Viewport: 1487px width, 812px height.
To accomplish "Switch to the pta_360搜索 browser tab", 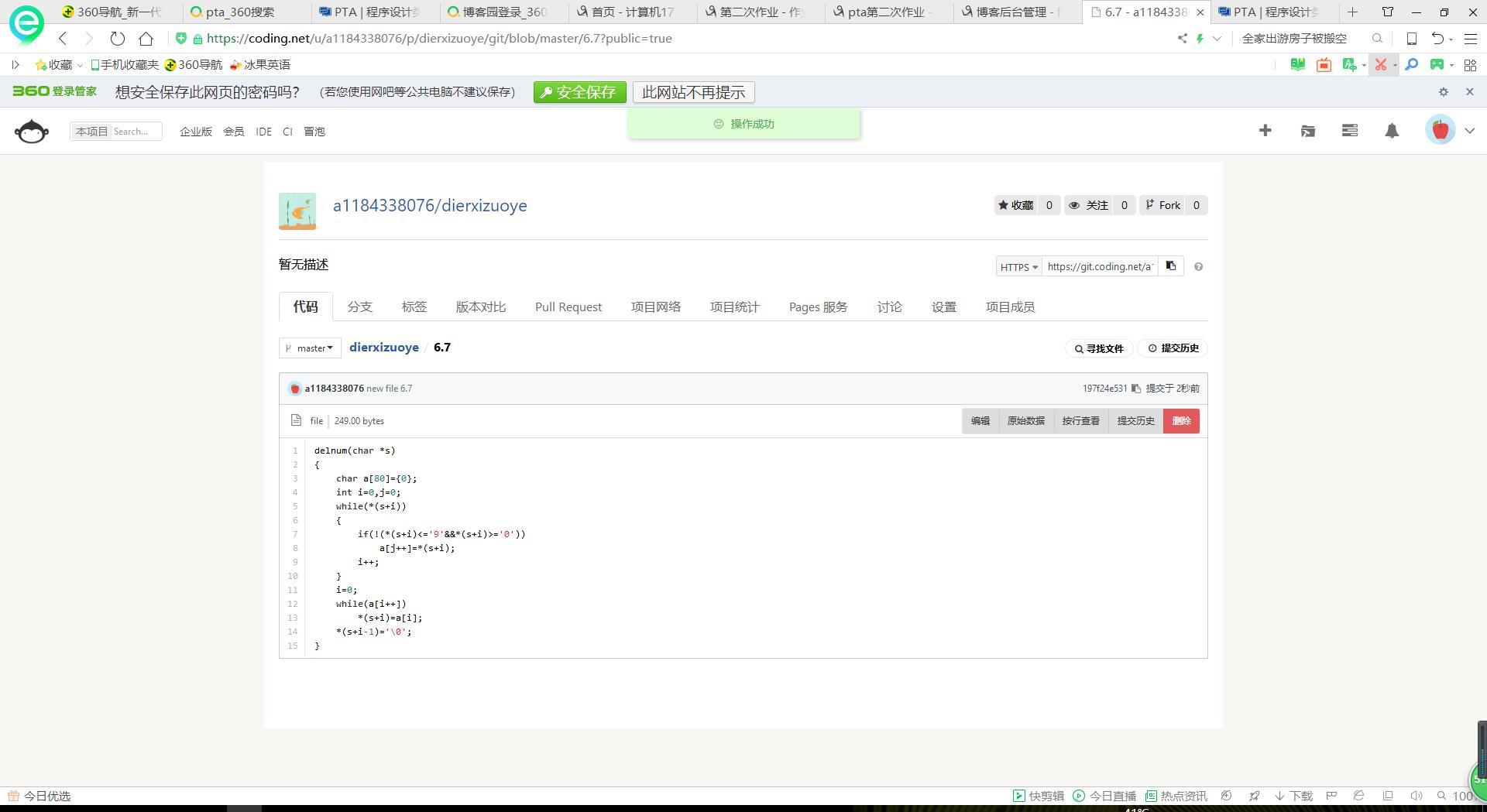I will click(246, 12).
